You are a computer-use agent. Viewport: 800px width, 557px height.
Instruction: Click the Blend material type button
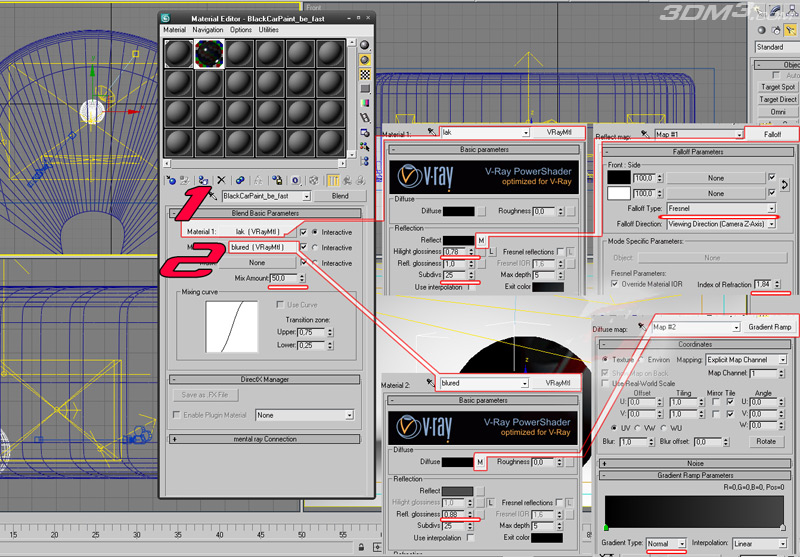coord(339,197)
